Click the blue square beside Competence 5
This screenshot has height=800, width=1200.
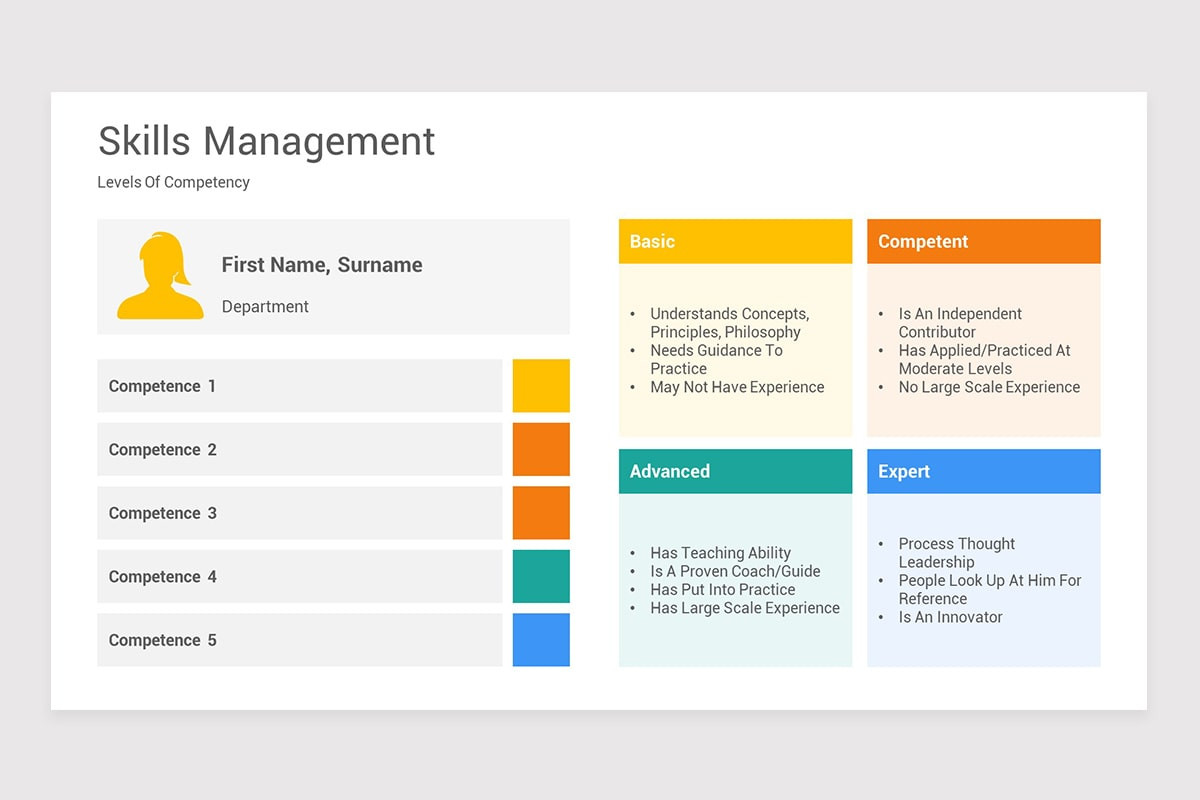click(541, 640)
